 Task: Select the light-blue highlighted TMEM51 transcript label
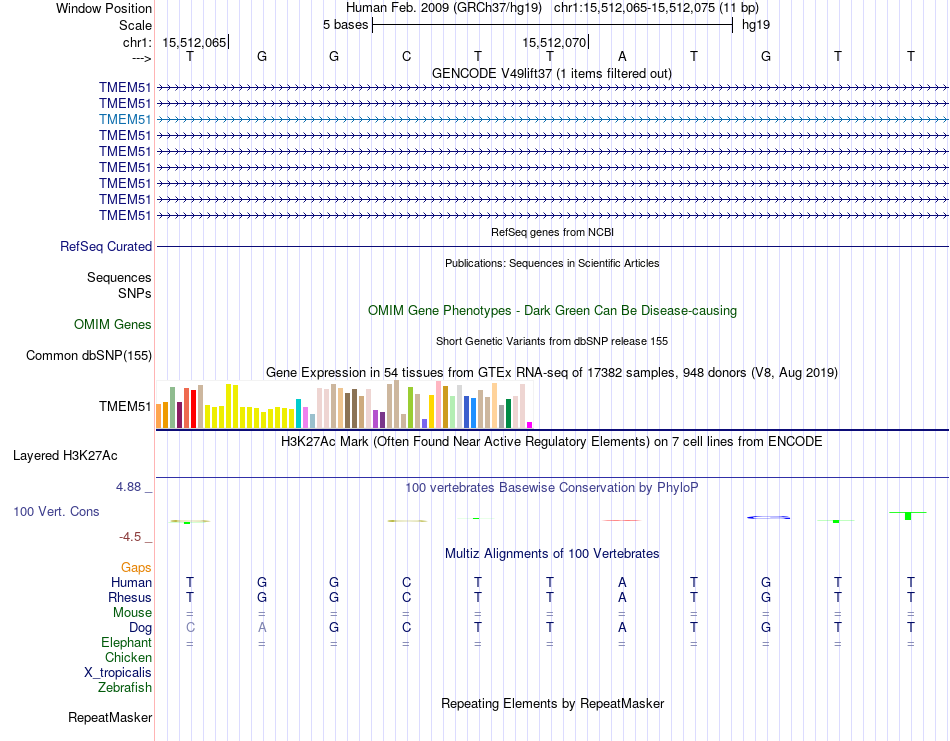tap(125, 119)
